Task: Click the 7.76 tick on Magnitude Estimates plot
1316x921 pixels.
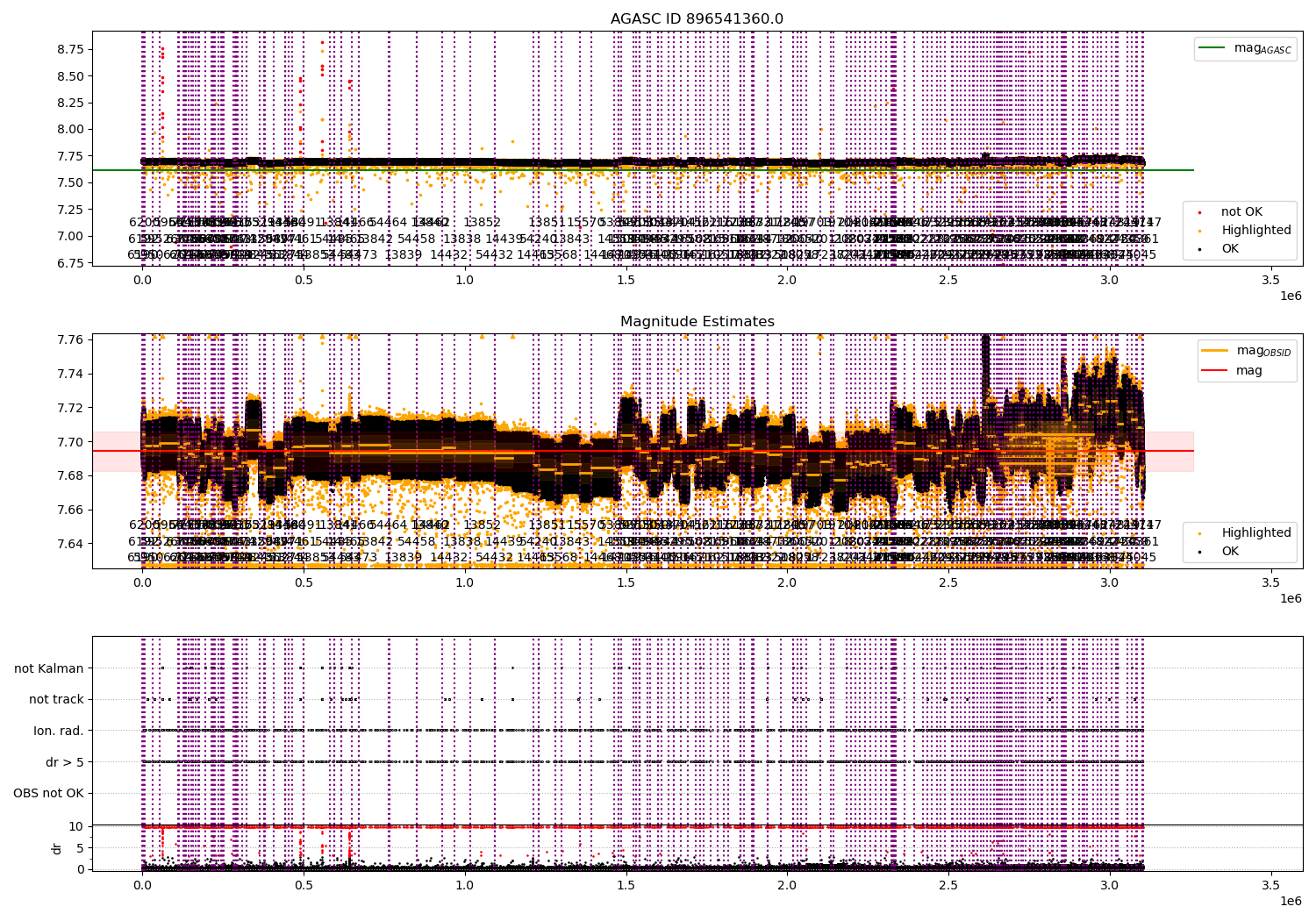Action: tap(69, 339)
